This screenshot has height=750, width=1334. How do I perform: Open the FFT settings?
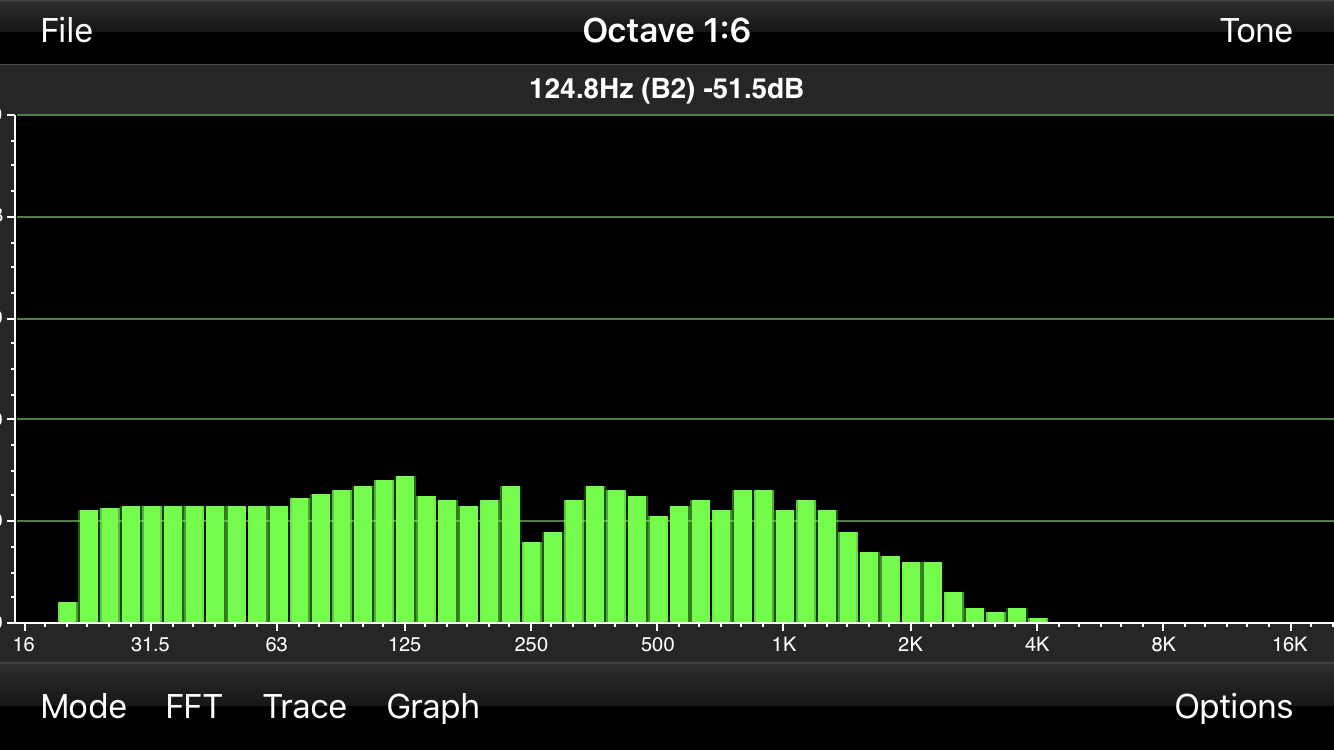tap(193, 707)
